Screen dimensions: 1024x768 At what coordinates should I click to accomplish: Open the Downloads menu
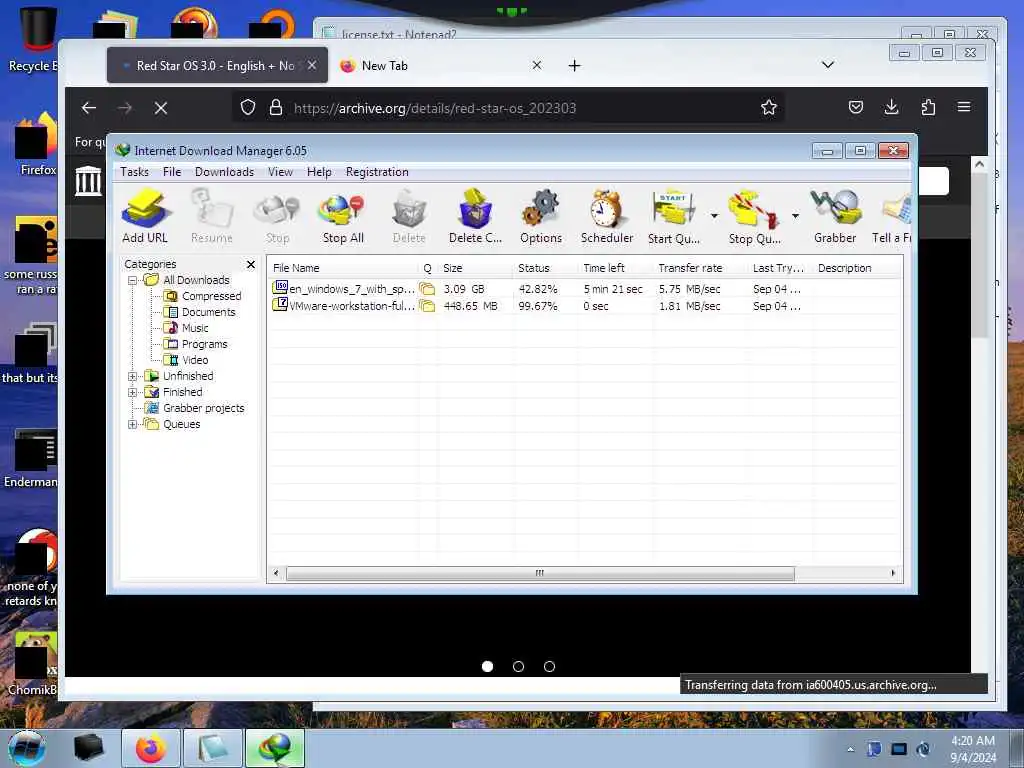(224, 172)
